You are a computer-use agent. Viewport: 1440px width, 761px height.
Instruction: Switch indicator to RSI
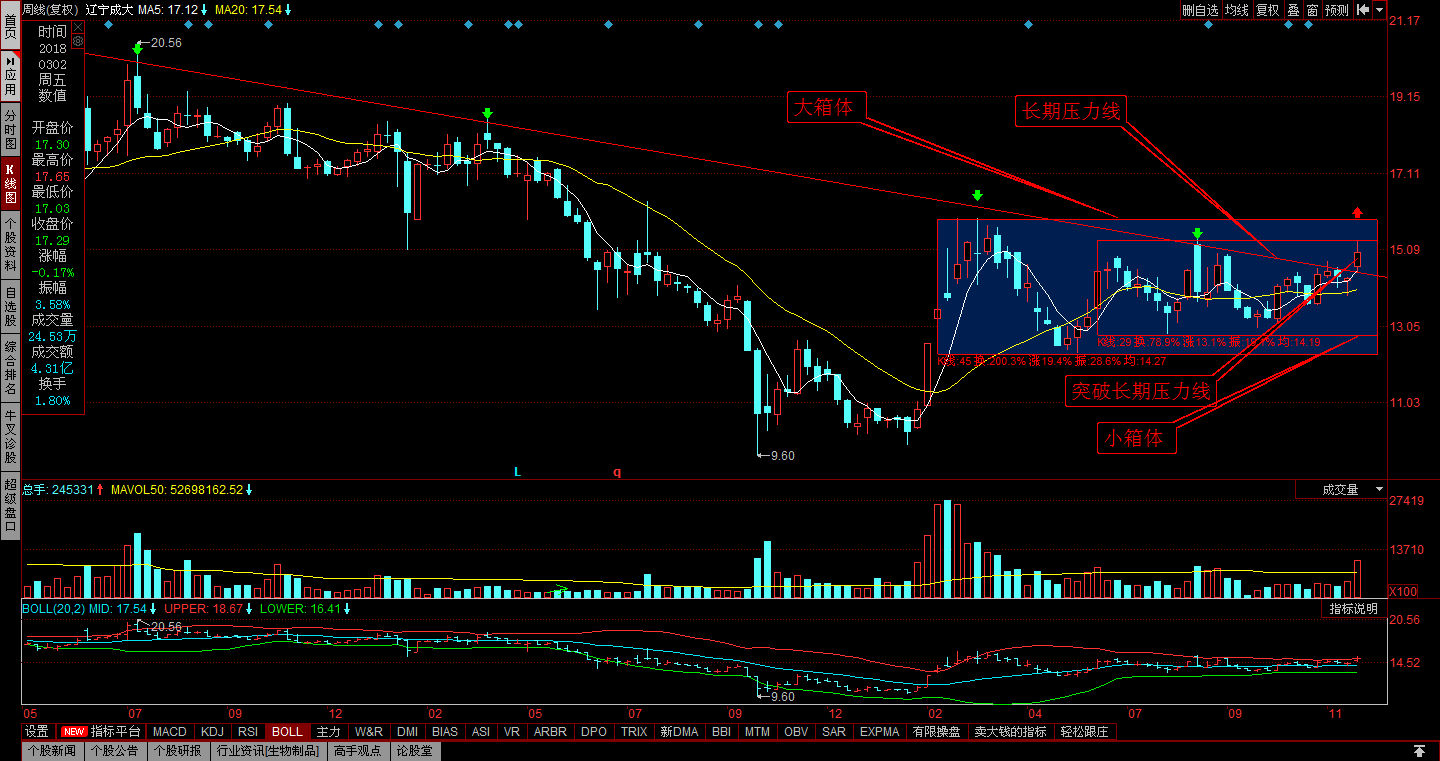pos(249,732)
